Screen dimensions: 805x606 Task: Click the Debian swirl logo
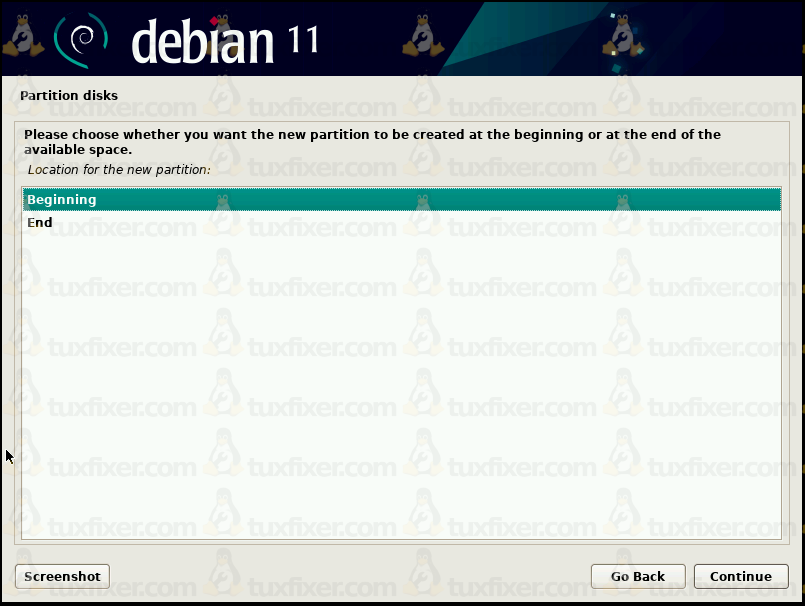(81, 40)
